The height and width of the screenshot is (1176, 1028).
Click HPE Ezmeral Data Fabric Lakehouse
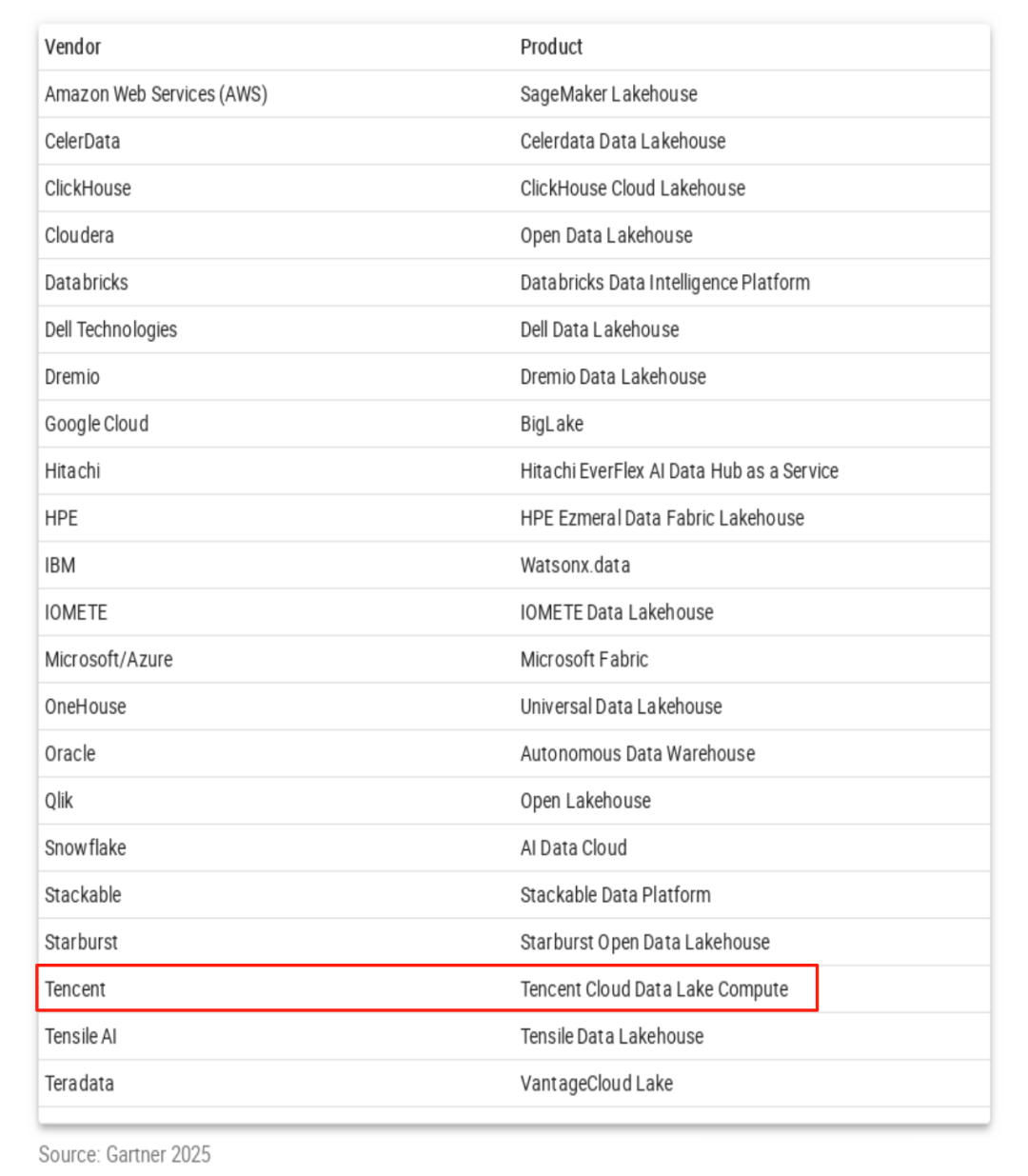click(662, 518)
